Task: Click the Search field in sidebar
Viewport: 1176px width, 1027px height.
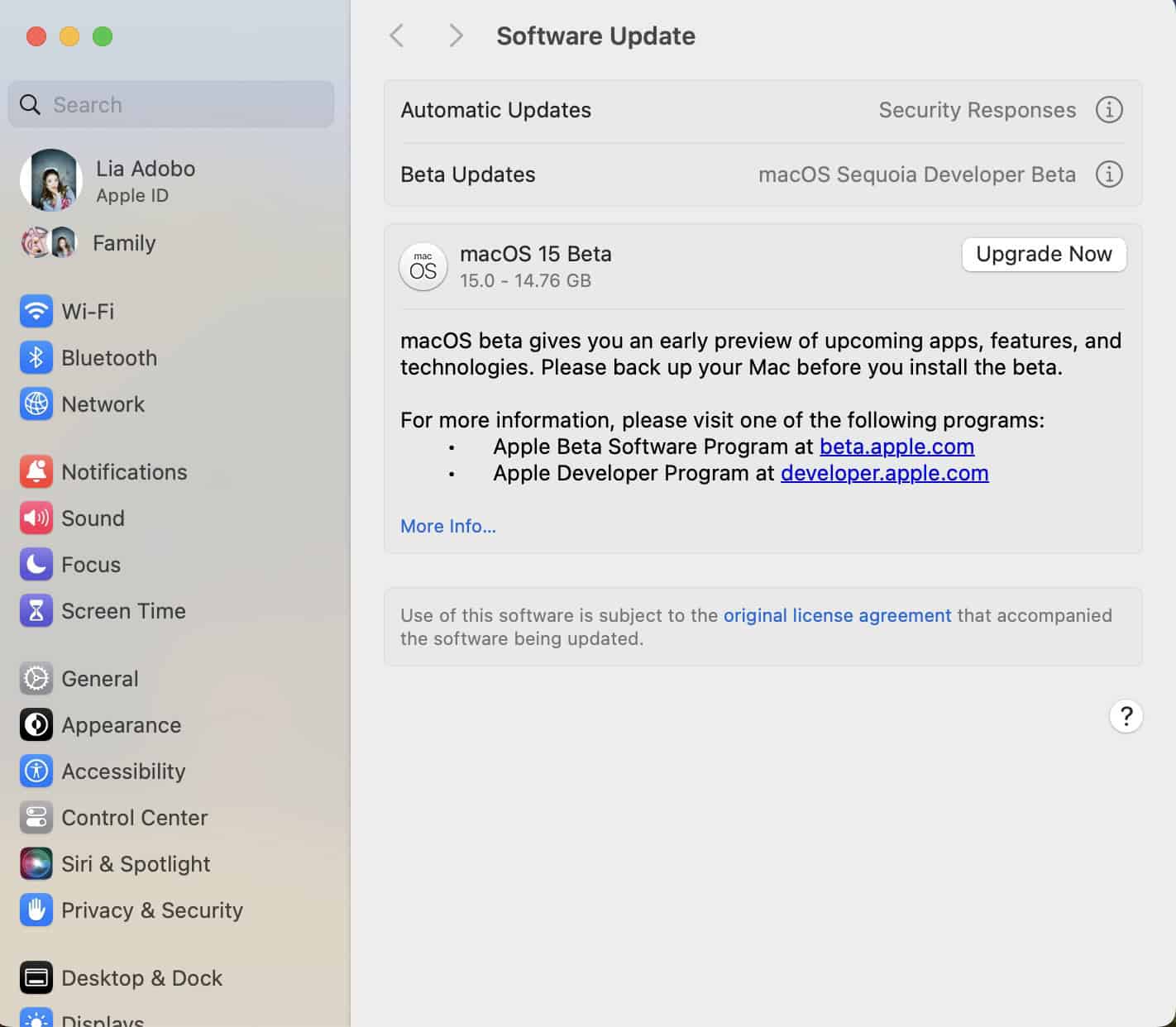Action: click(x=171, y=105)
